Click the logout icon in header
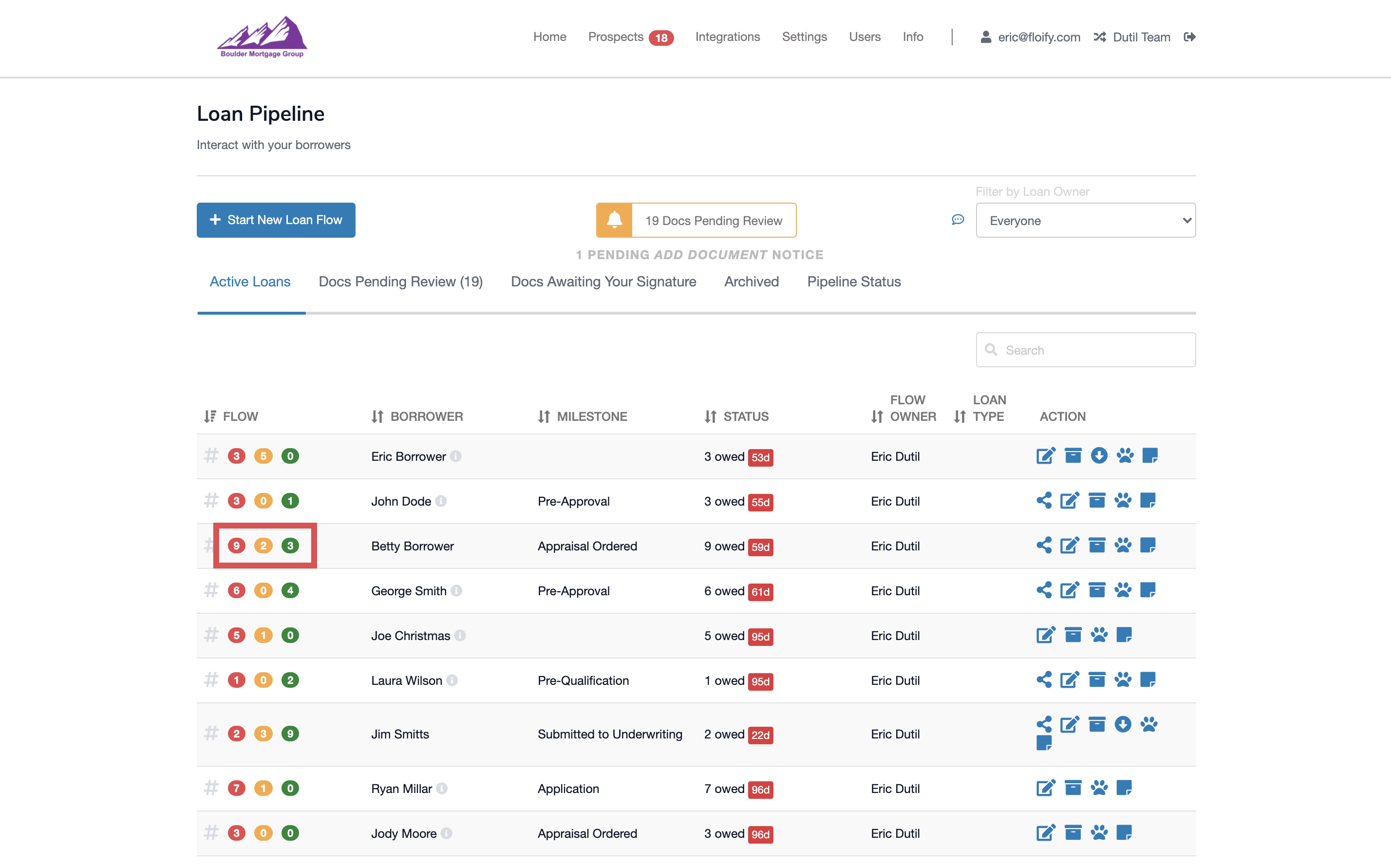Screen dimensions: 1391x868 pos(1189,37)
